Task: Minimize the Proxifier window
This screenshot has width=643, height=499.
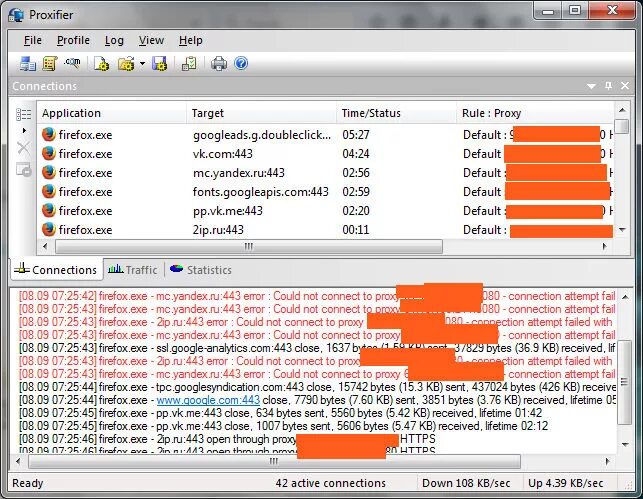Action: point(548,10)
